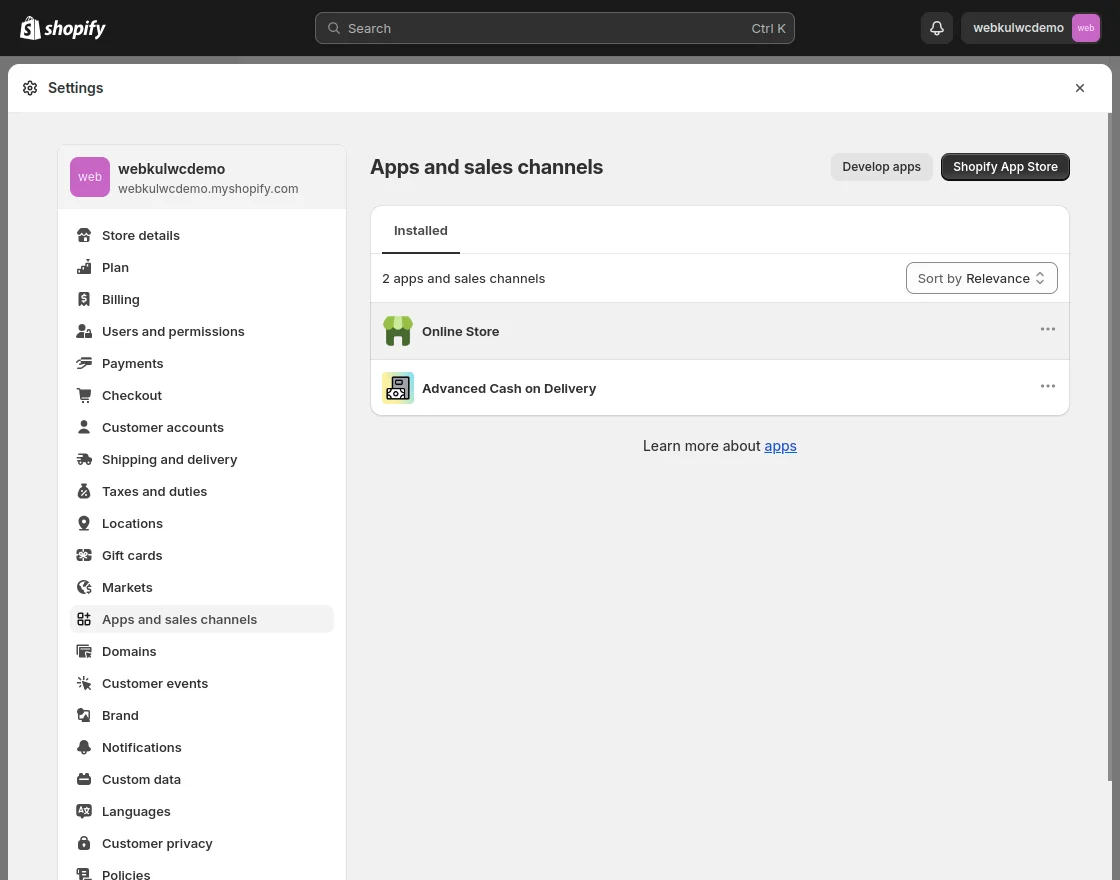Click the Users and permissions icon
The height and width of the screenshot is (880, 1120).
[x=84, y=331]
